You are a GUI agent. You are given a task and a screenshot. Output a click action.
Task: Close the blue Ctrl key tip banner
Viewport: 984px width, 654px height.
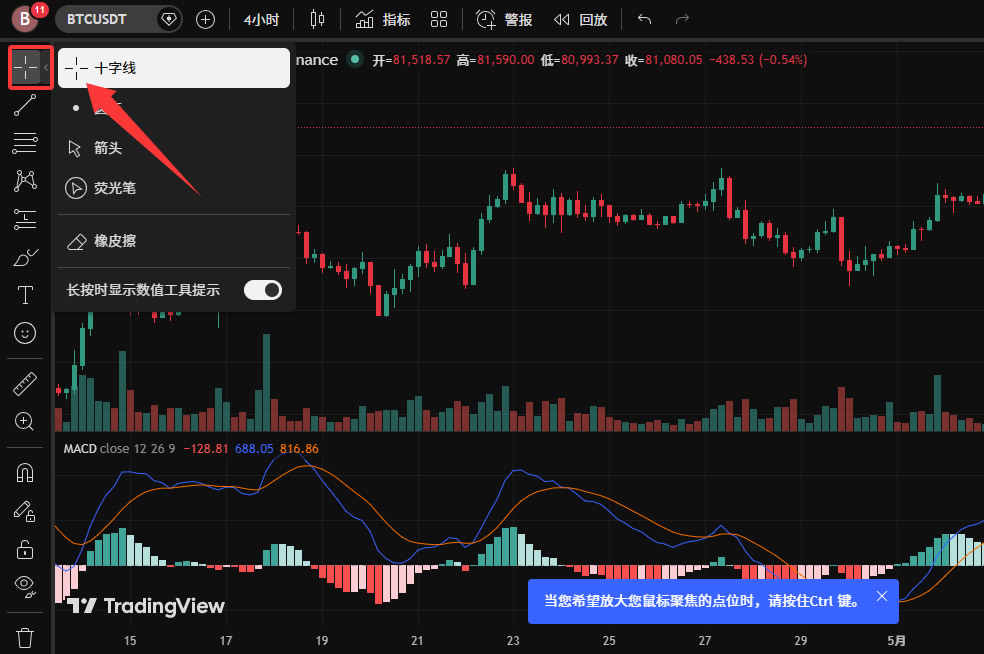pos(882,596)
